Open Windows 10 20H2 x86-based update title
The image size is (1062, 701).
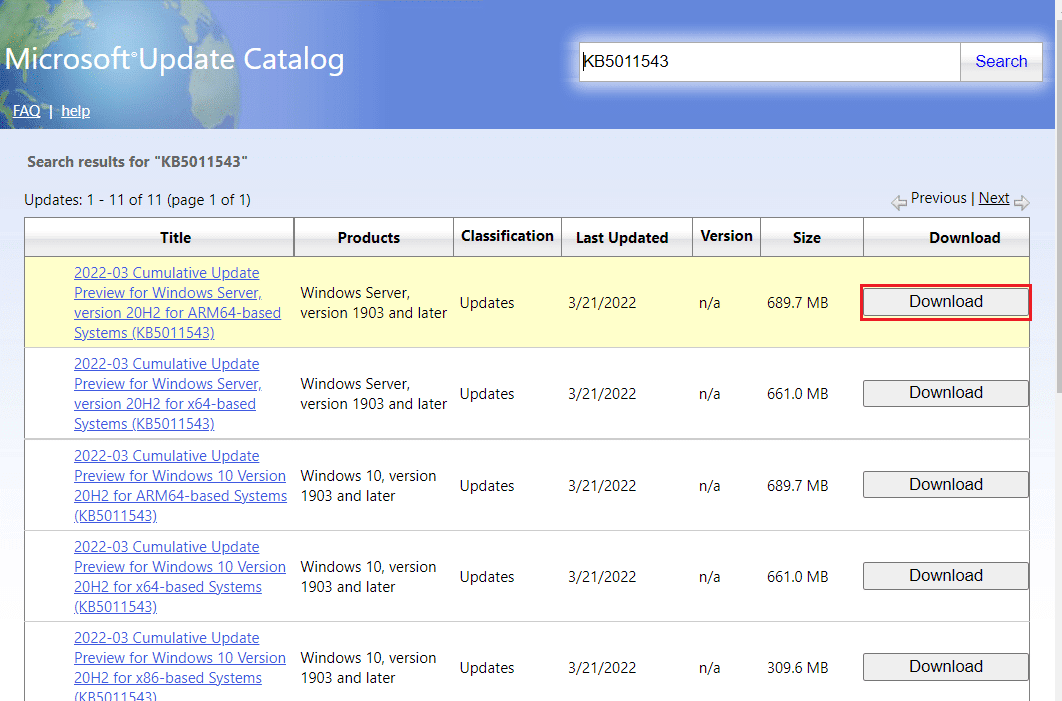tap(180, 668)
